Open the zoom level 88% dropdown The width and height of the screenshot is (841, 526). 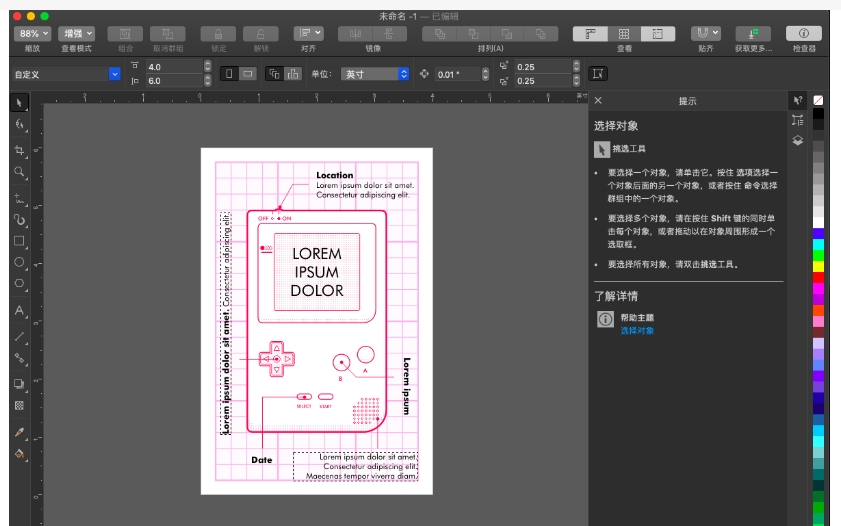tap(32, 34)
